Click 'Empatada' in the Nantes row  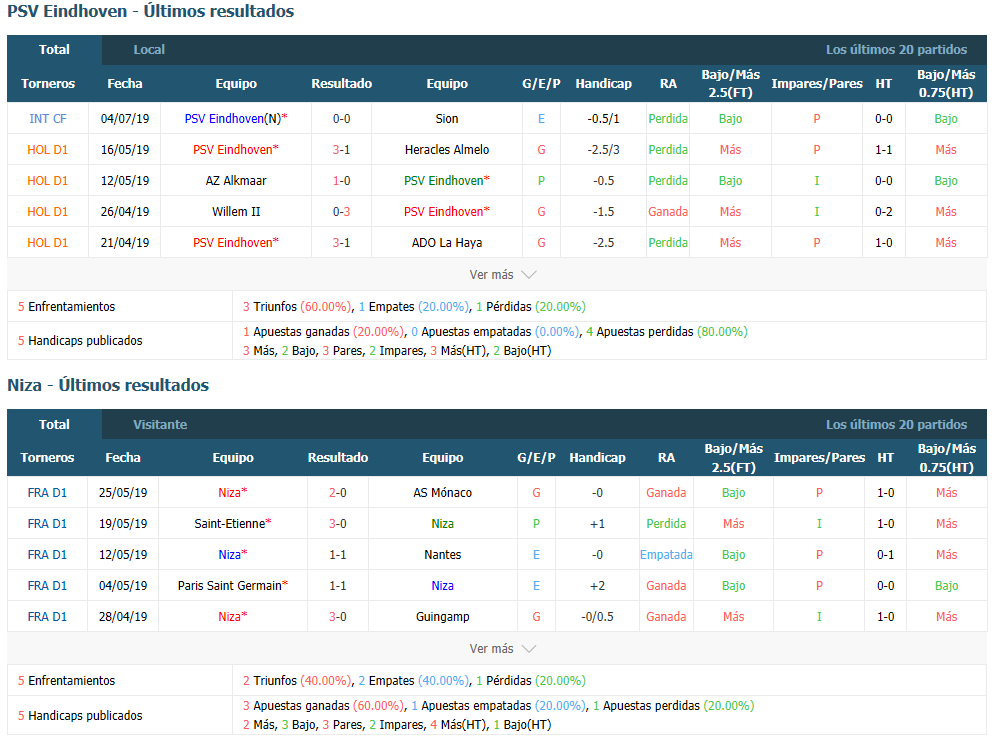tap(666, 555)
